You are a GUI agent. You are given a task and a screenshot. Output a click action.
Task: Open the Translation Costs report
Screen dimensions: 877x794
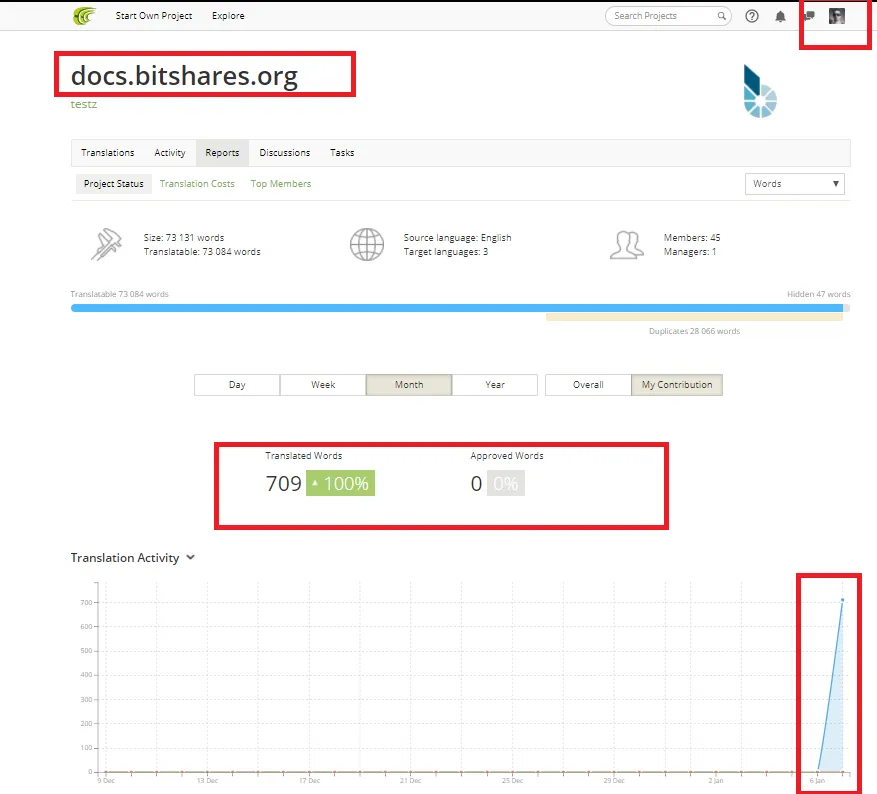197,184
